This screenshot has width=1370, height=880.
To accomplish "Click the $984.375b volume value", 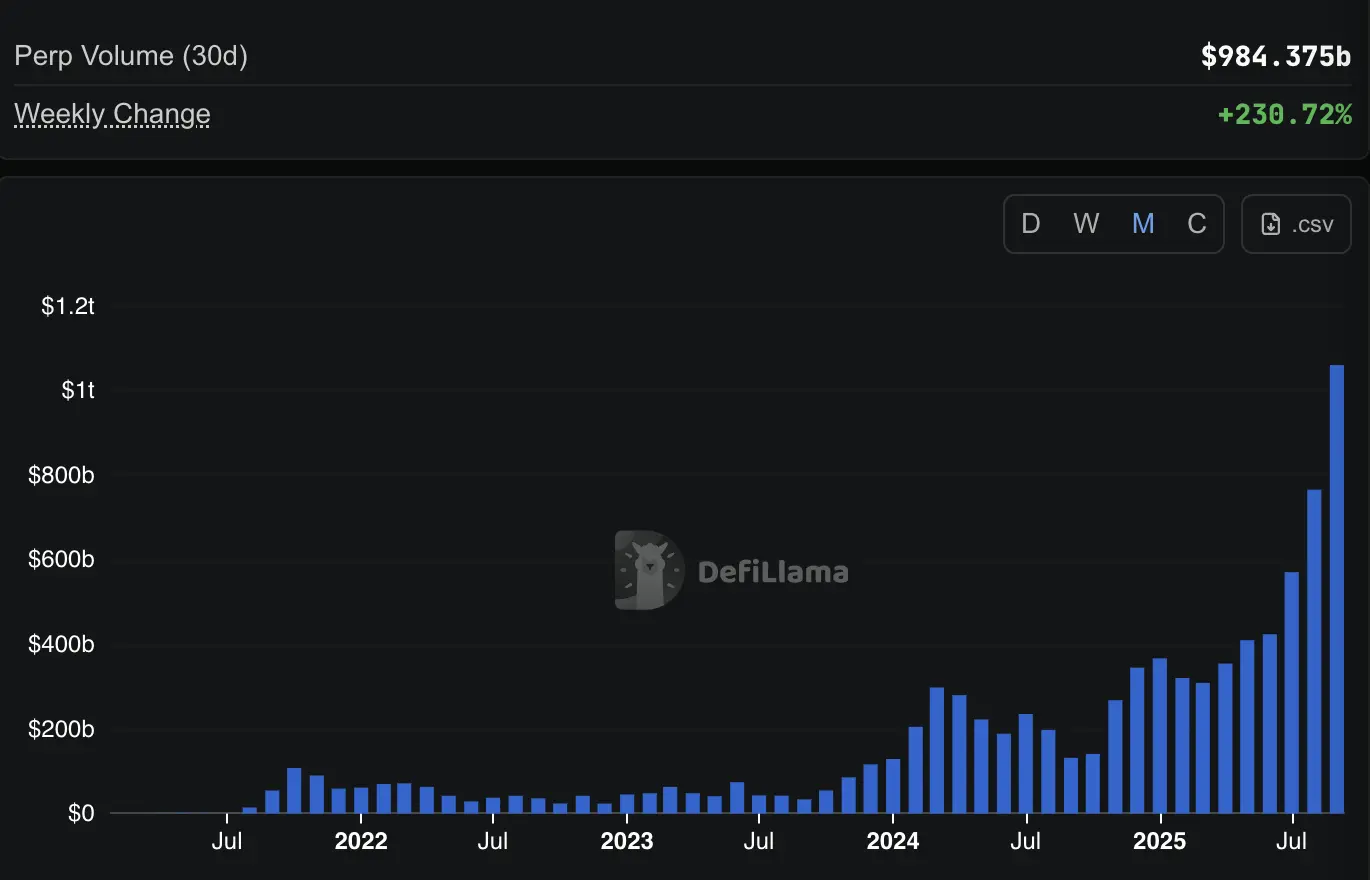I will (1276, 57).
